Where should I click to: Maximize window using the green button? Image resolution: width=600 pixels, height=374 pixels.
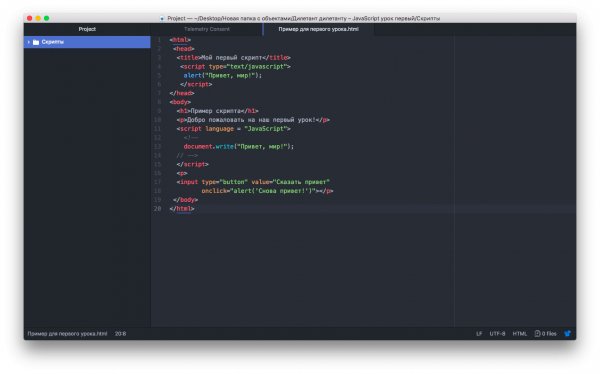47,18
